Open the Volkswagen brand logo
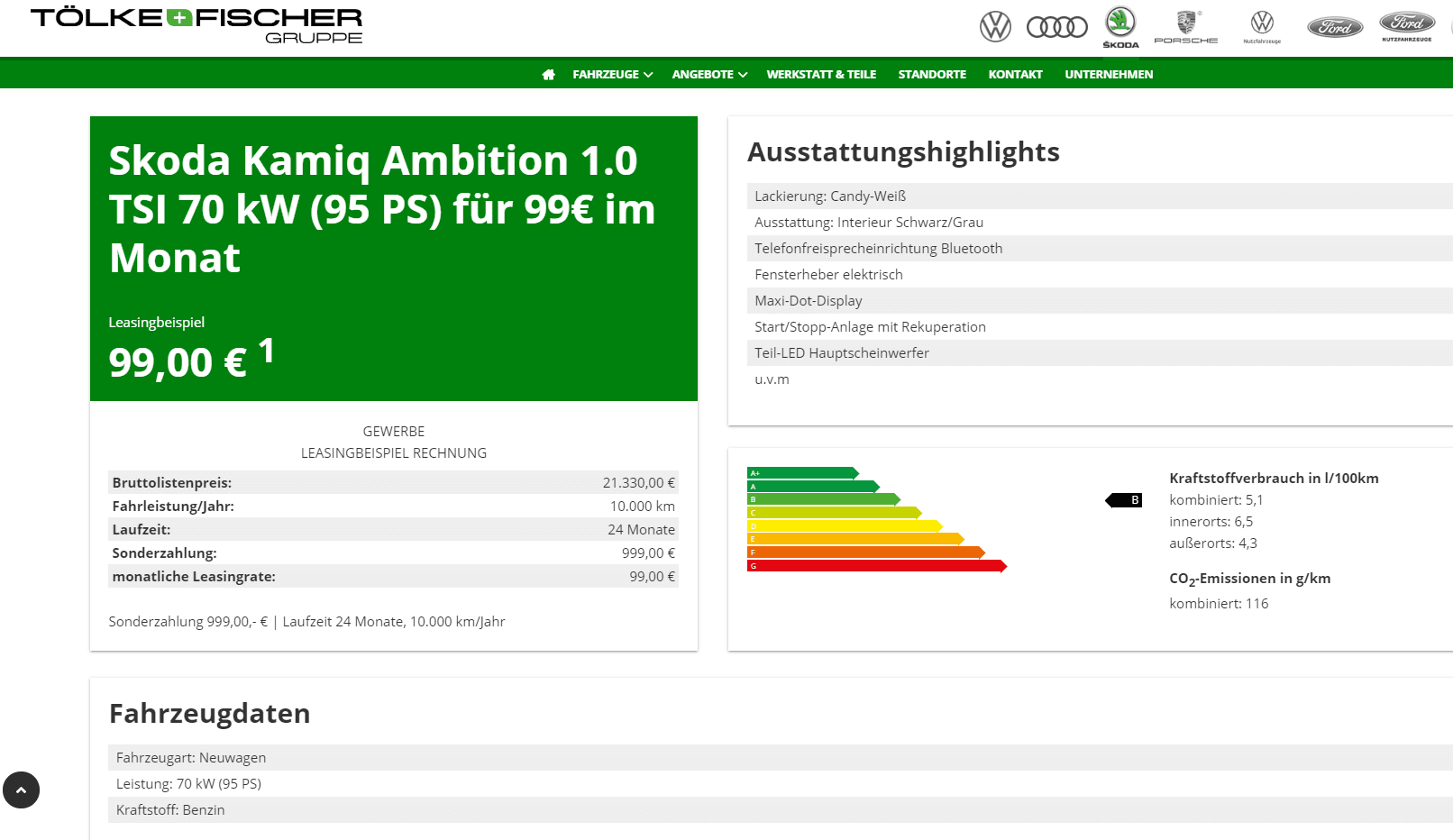This screenshot has height=840, width=1453. [x=995, y=27]
